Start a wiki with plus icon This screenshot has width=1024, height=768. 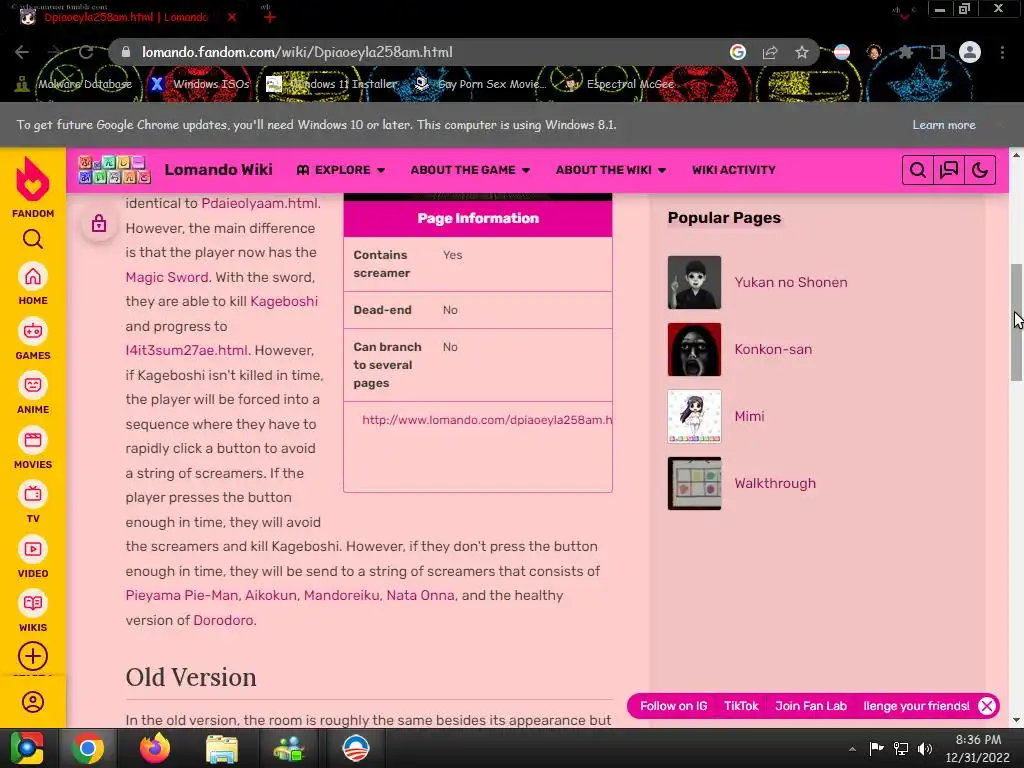point(33,656)
